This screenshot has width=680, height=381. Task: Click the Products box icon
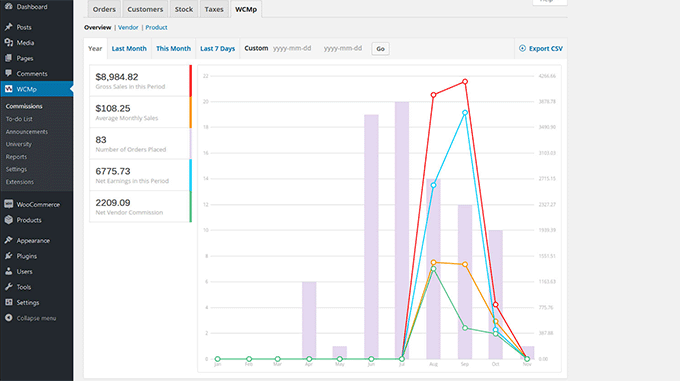(x=9, y=220)
